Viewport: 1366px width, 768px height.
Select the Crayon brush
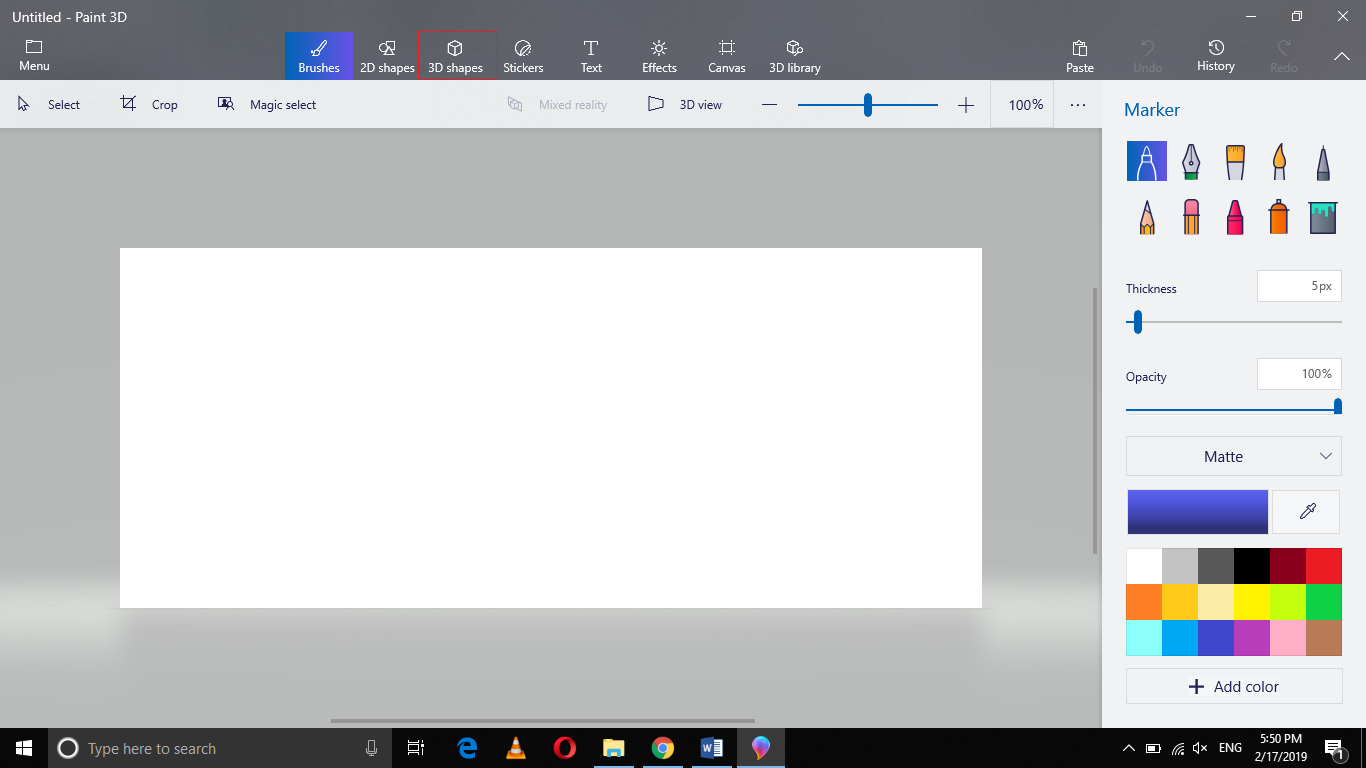(1234, 216)
